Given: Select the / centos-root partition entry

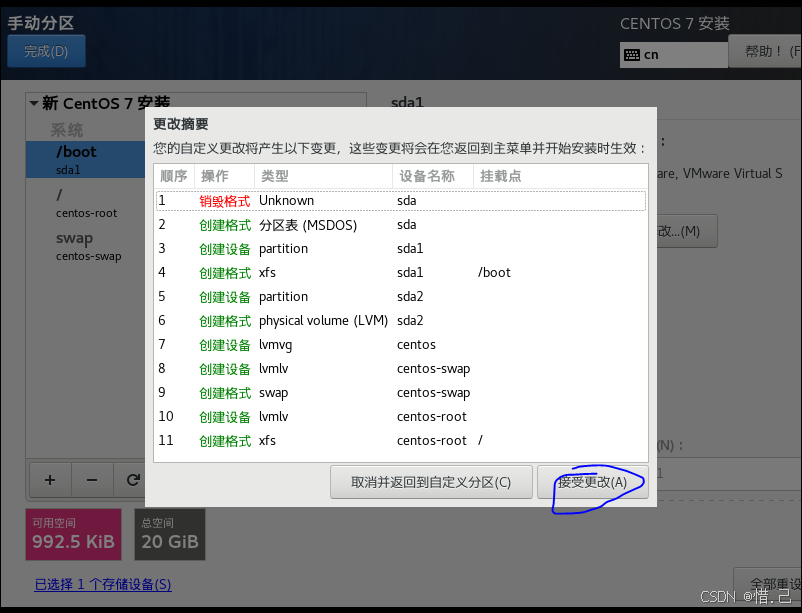Looking at the screenshot, I should point(85,203).
